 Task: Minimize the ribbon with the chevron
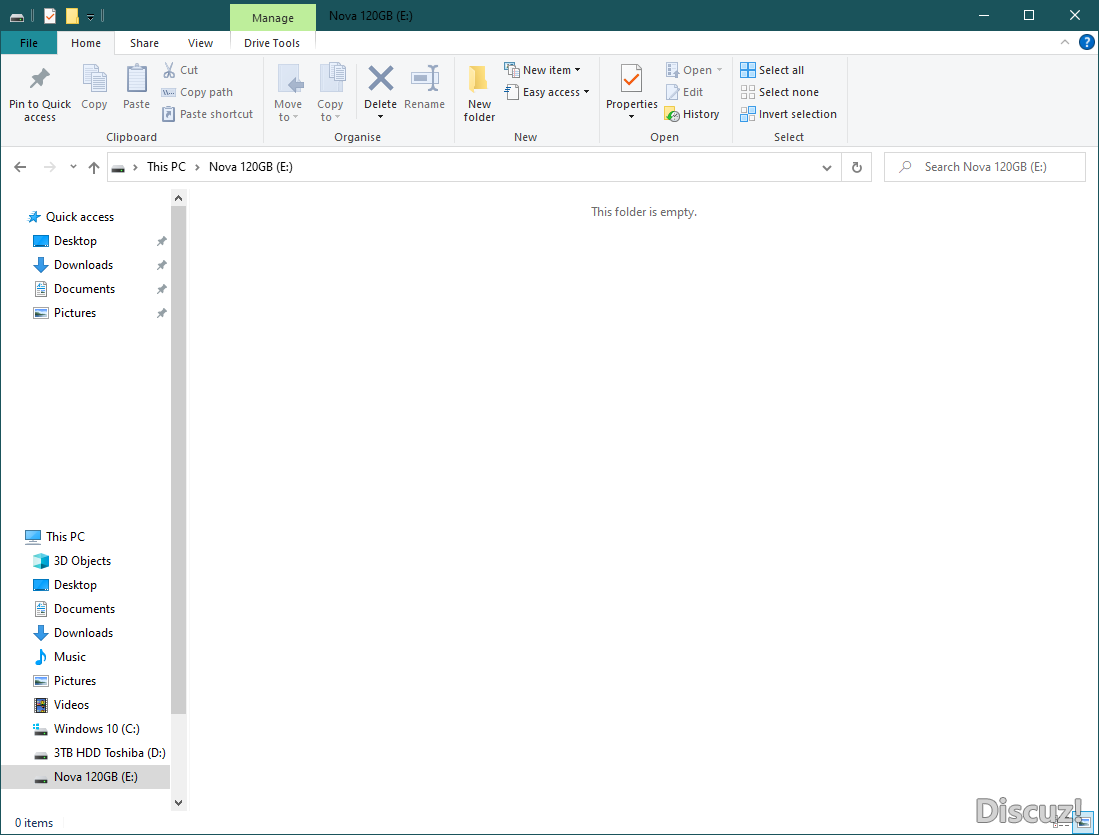[x=1065, y=43]
